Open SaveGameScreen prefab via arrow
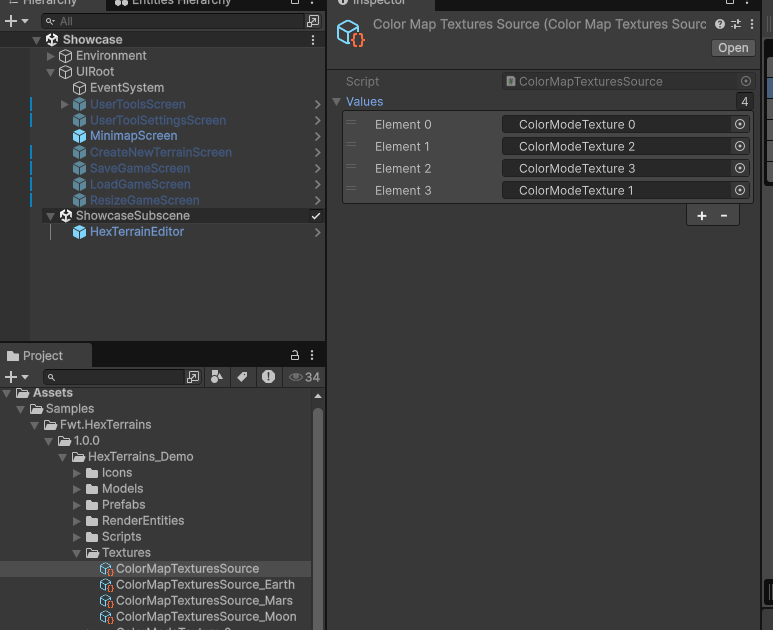Viewport: 773px width, 630px height. click(317, 169)
